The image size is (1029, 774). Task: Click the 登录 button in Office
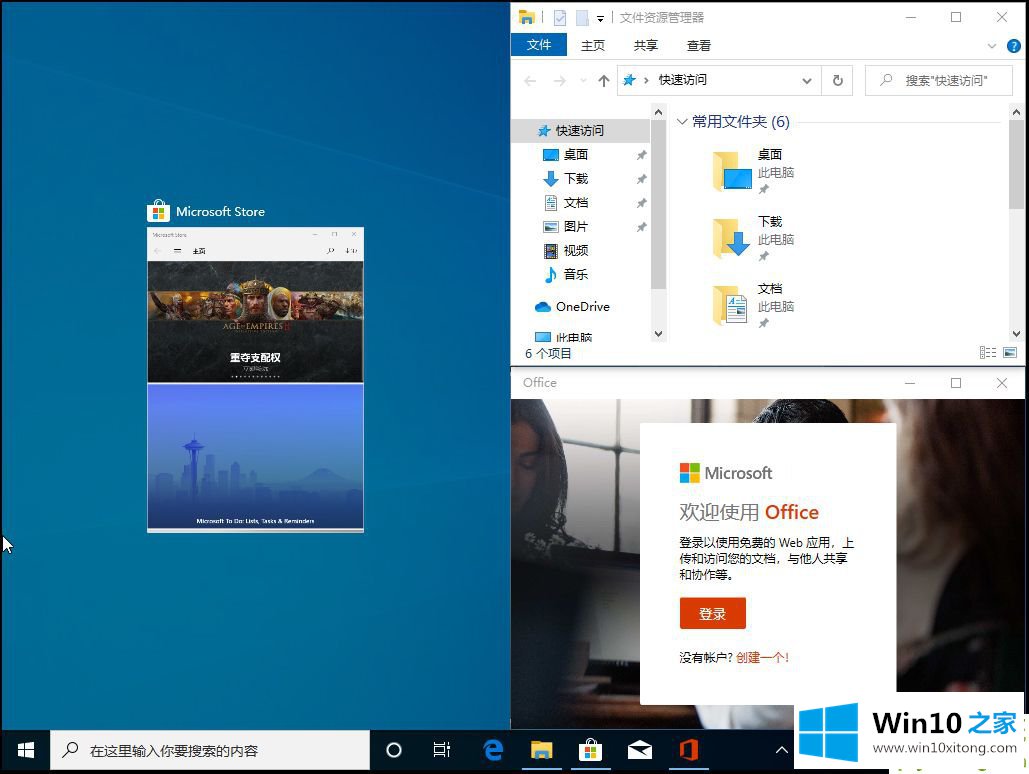pyautogui.click(x=712, y=614)
